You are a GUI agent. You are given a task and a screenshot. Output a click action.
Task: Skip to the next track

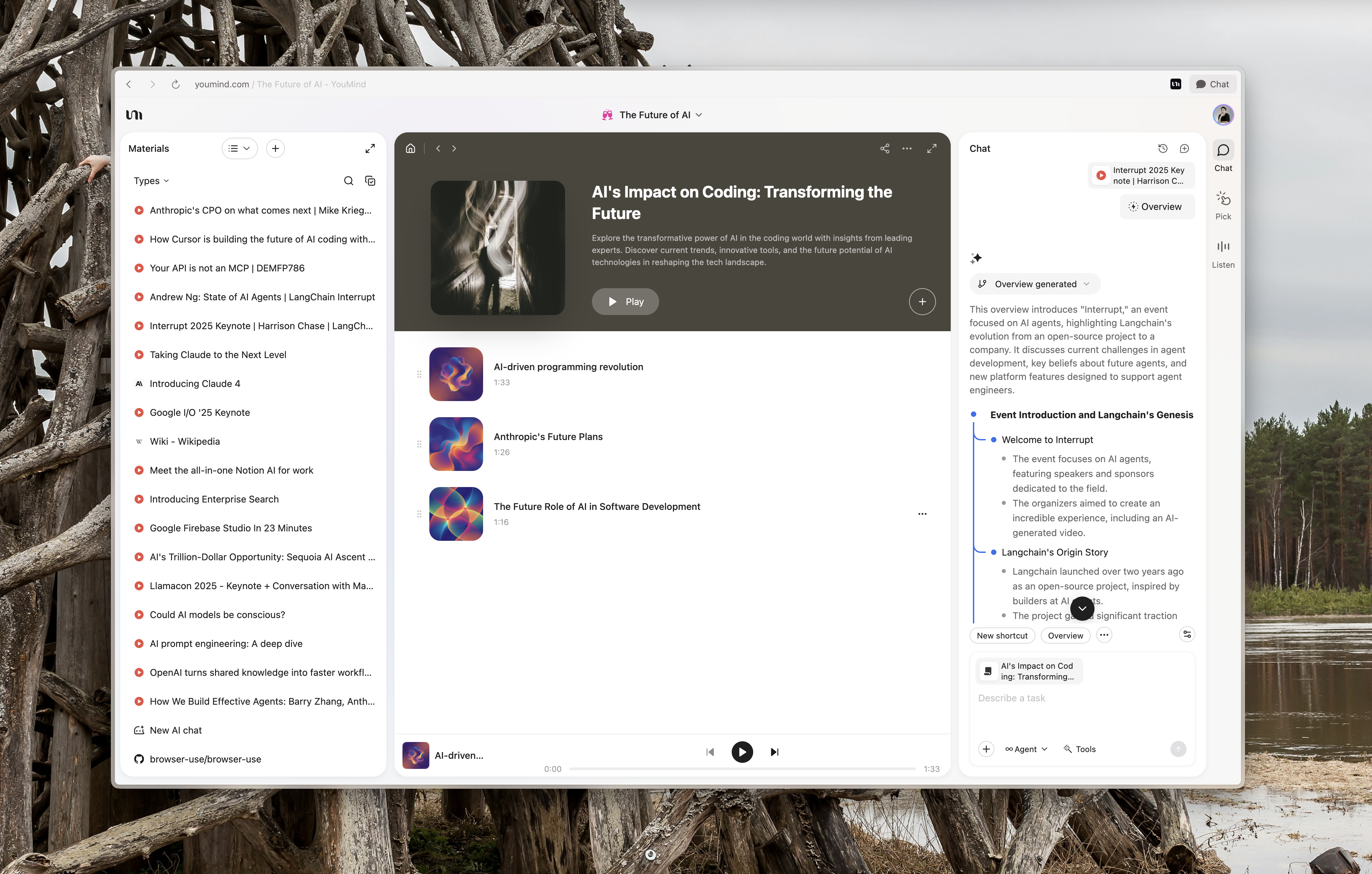click(774, 752)
